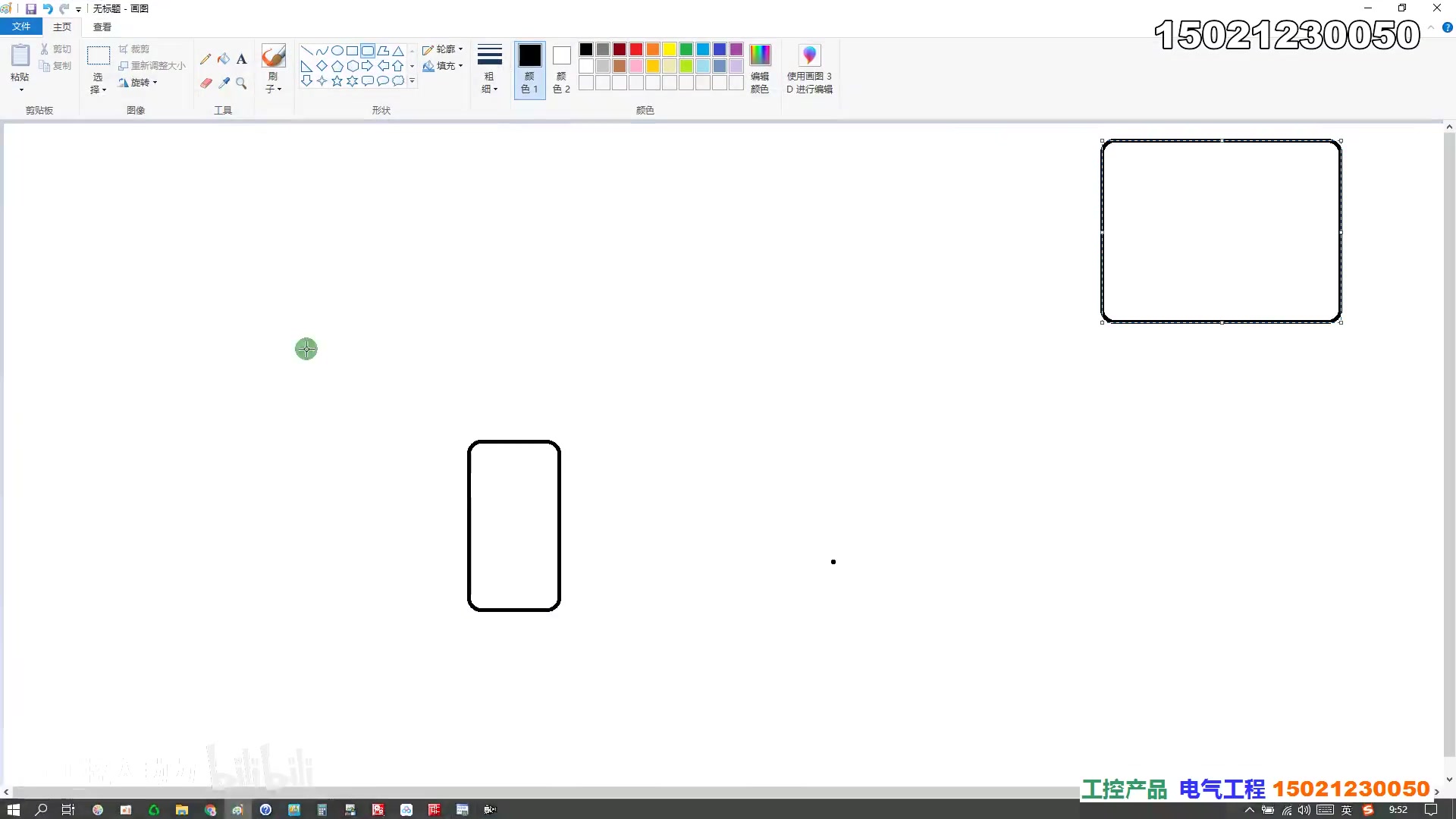
Task: Click the Save icon in quick access toolbar
Action: coord(31,9)
